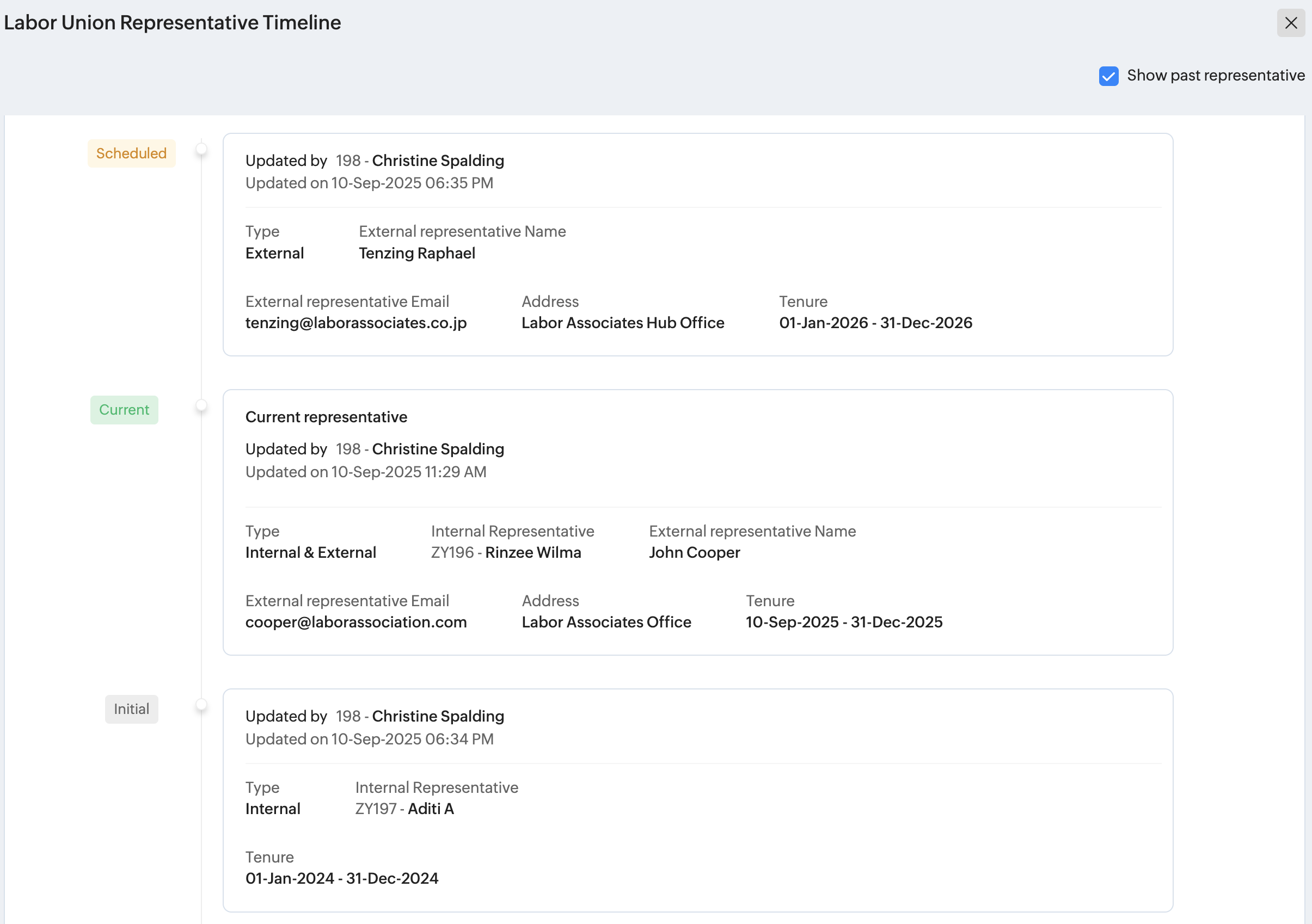
Task: Click email cooper@laborassociation.com
Action: [x=356, y=622]
